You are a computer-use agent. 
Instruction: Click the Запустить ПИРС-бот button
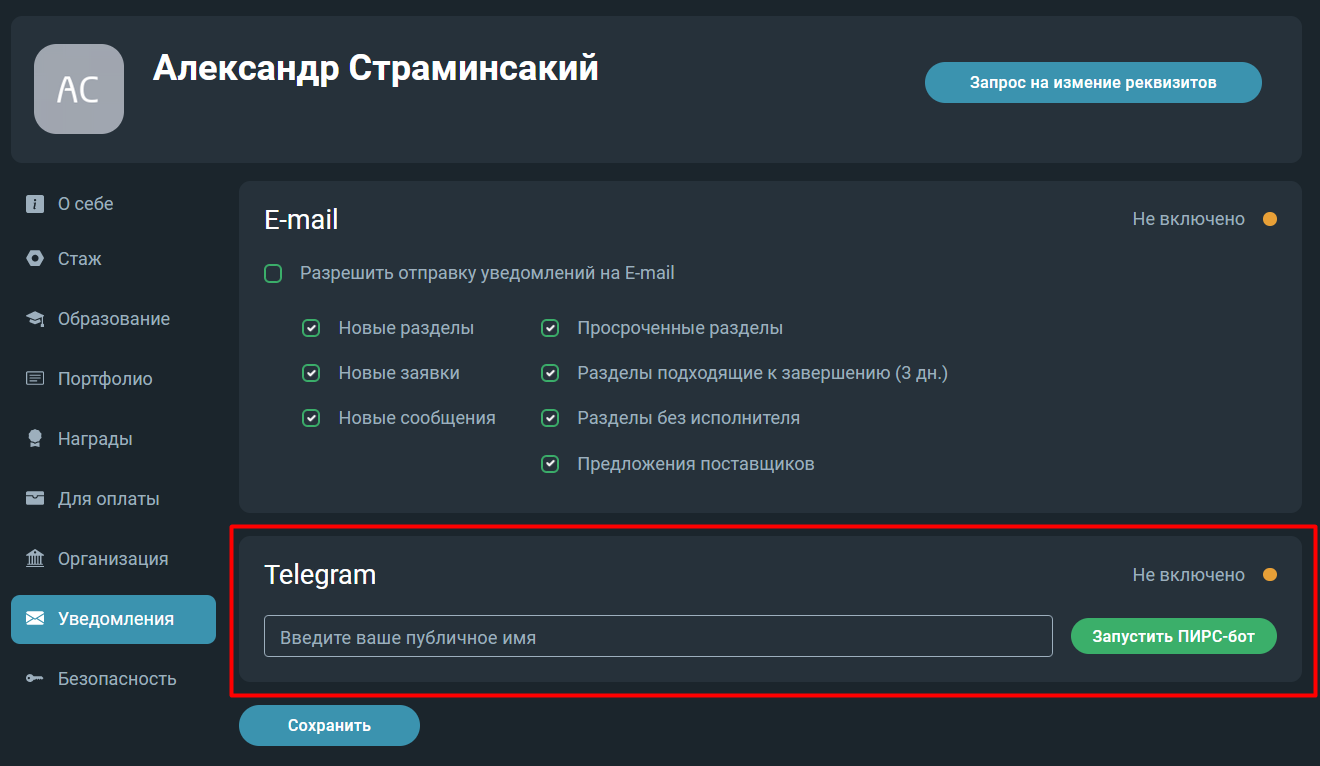1174,636
